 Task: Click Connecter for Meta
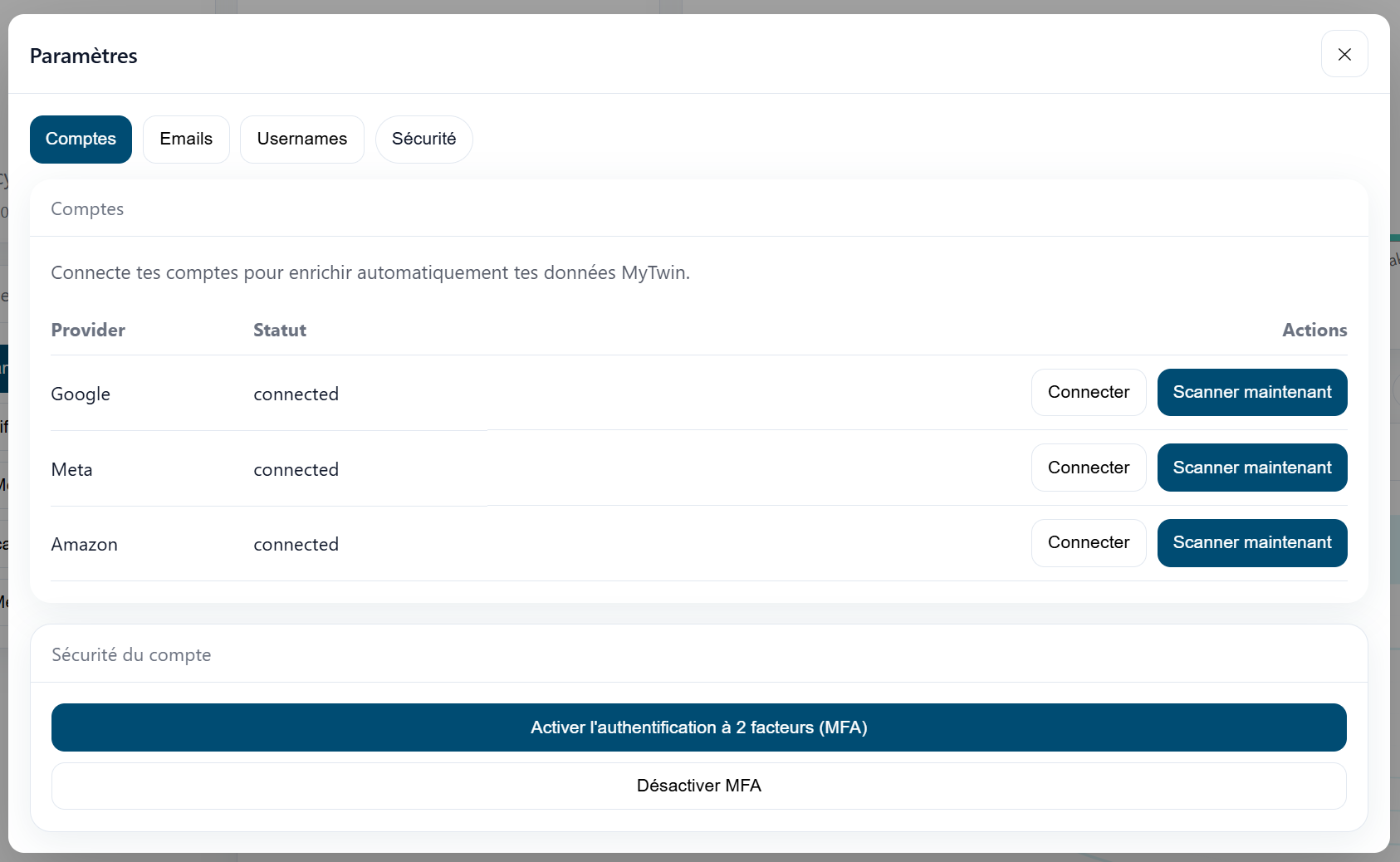(x=1088, y=468)
